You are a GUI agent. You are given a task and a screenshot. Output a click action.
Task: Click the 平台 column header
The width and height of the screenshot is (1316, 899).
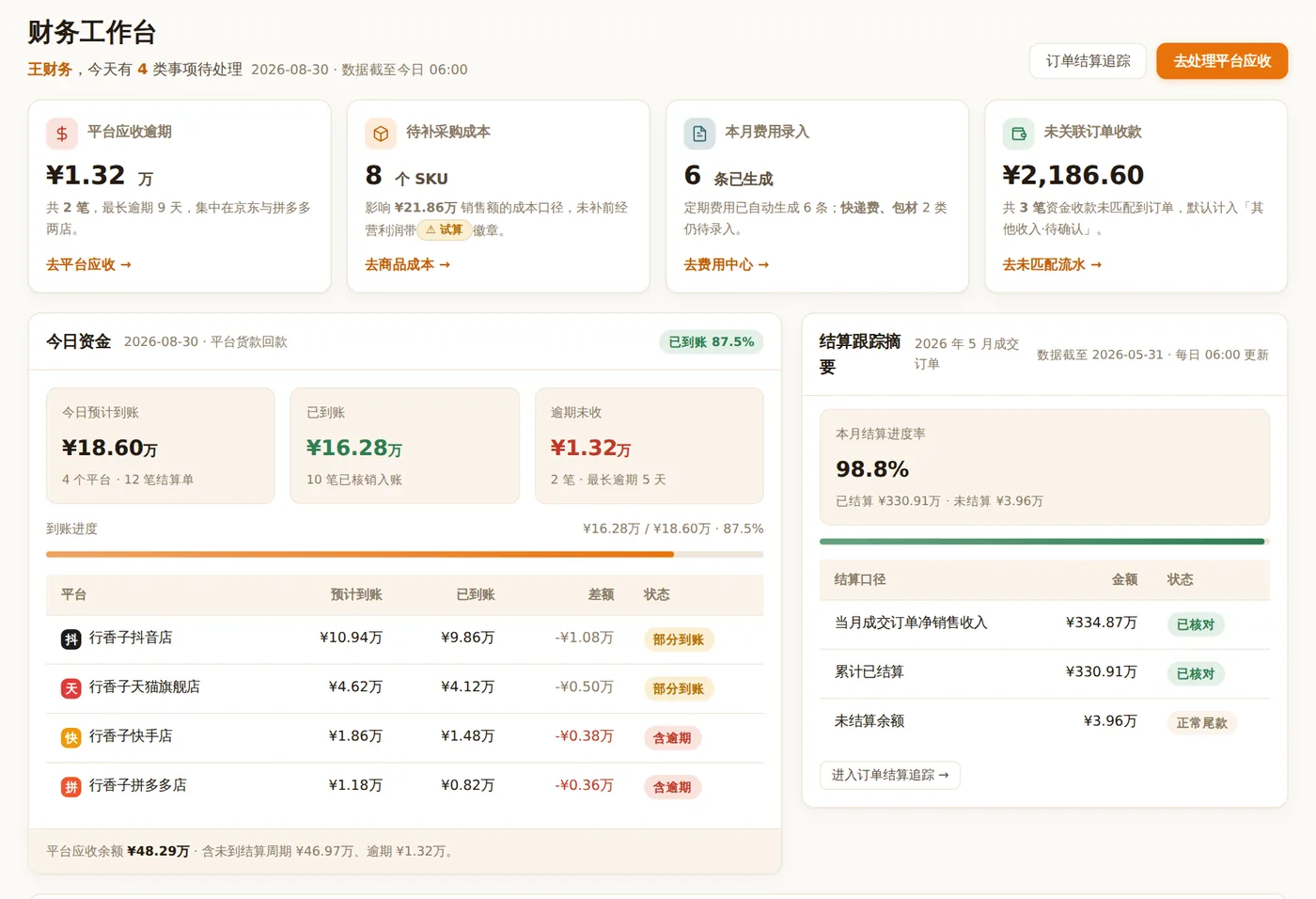[73, 594]
